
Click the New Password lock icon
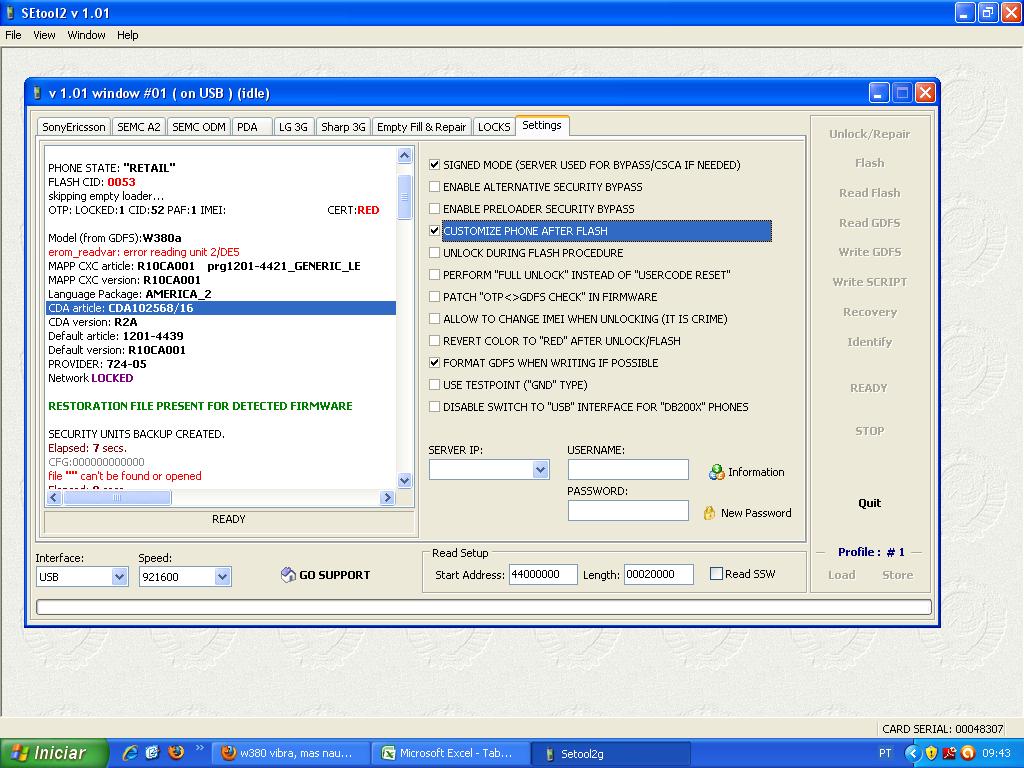pos(709,513)
